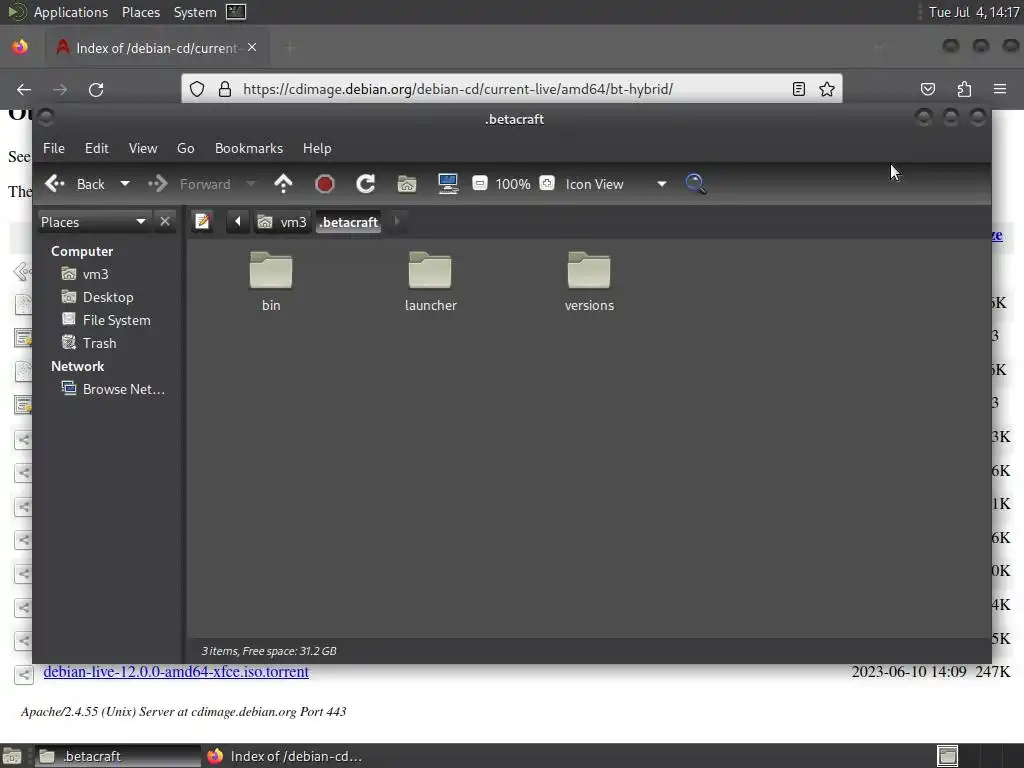1024x768 pixels.
Task: Select the versions folder
Action: 589,281
